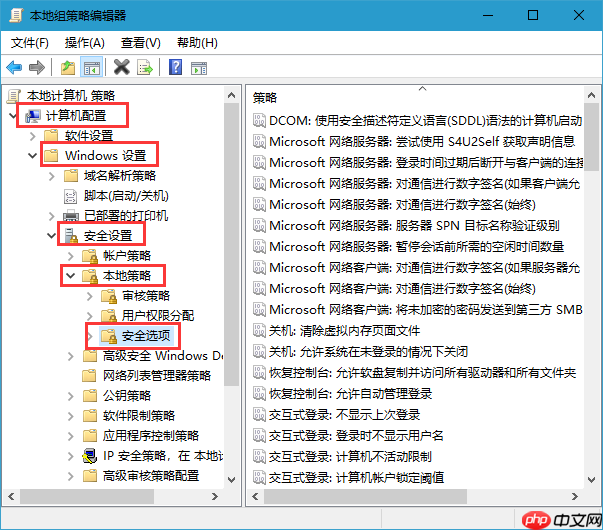Expand the 帐户策略 node
The height and width of the screenshot is (530, 603).
click(x=70, y=256)
